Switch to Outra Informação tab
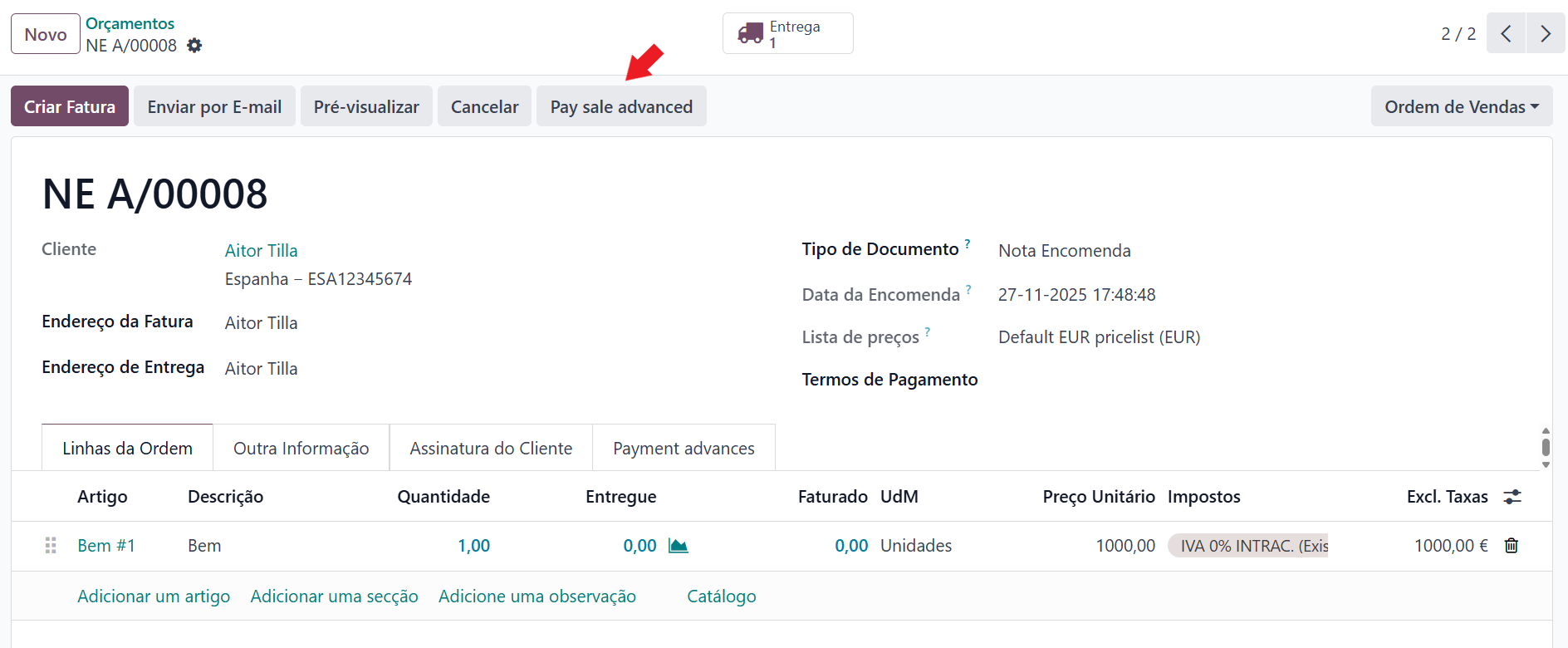The width and height of the screenshot is (1568, 648). [301, 448]
